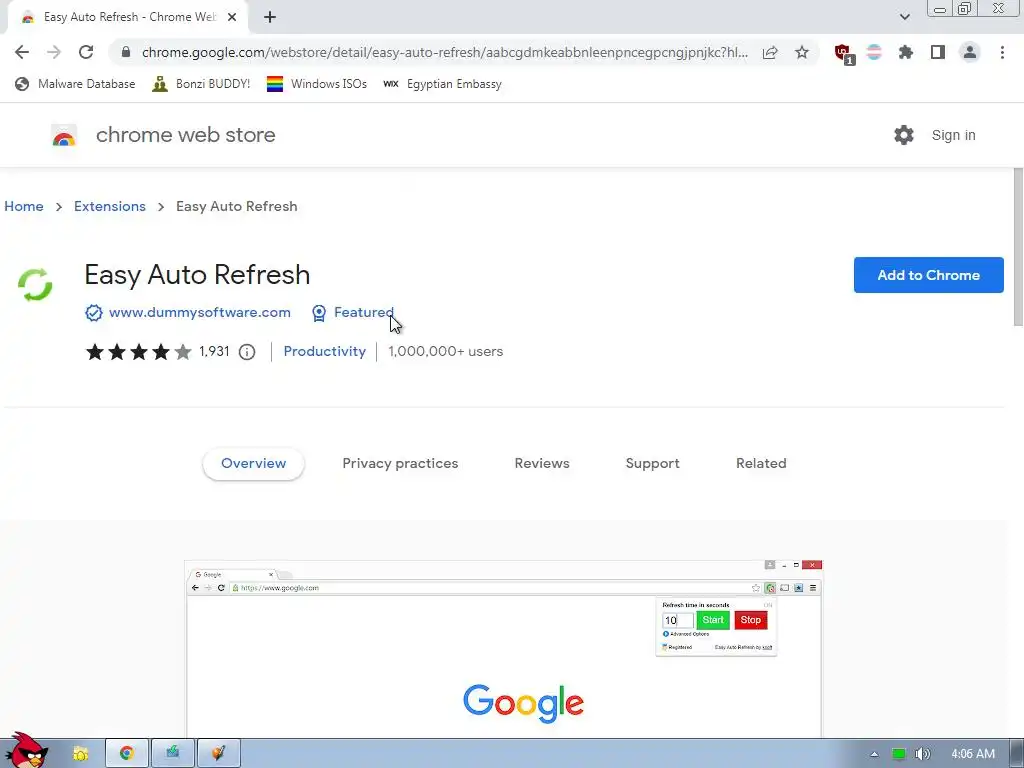Go to Extensions breadcrumb

tap(110, 206)
